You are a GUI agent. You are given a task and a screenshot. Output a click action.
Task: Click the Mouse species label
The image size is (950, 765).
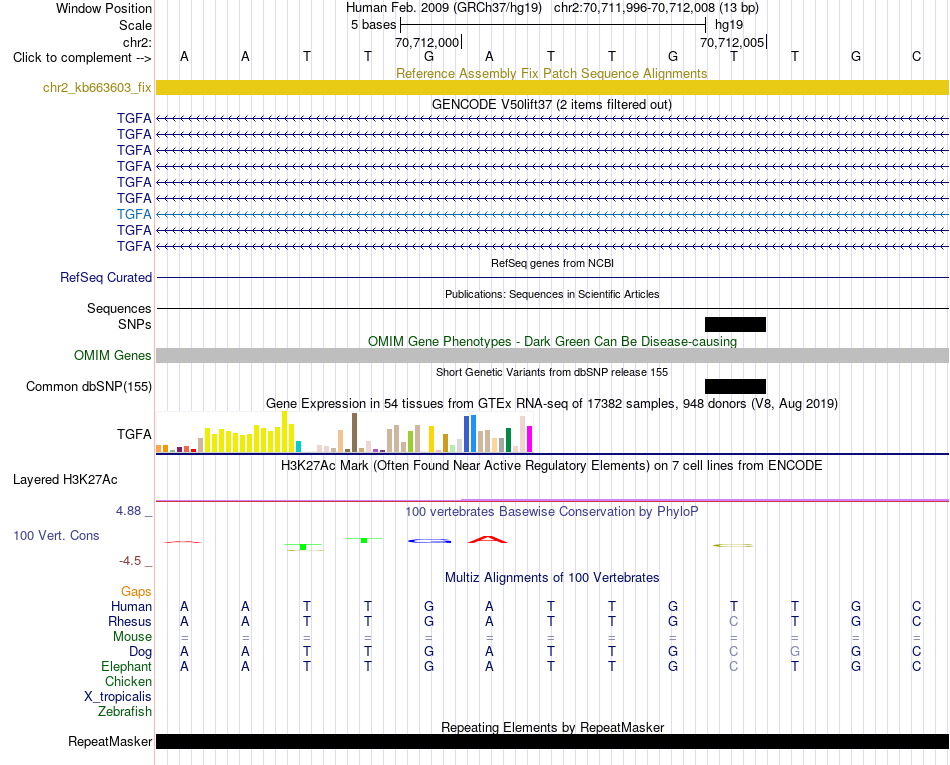(132, 637)
